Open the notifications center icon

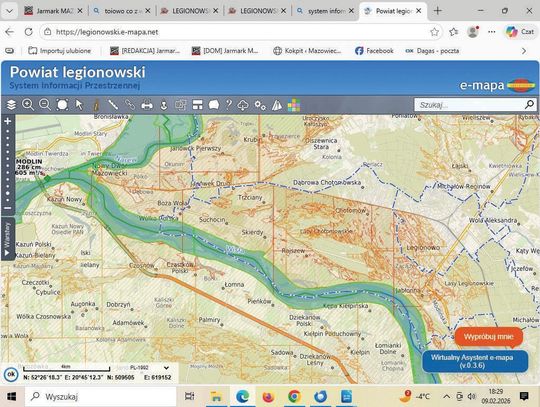(x=524, y=396)
